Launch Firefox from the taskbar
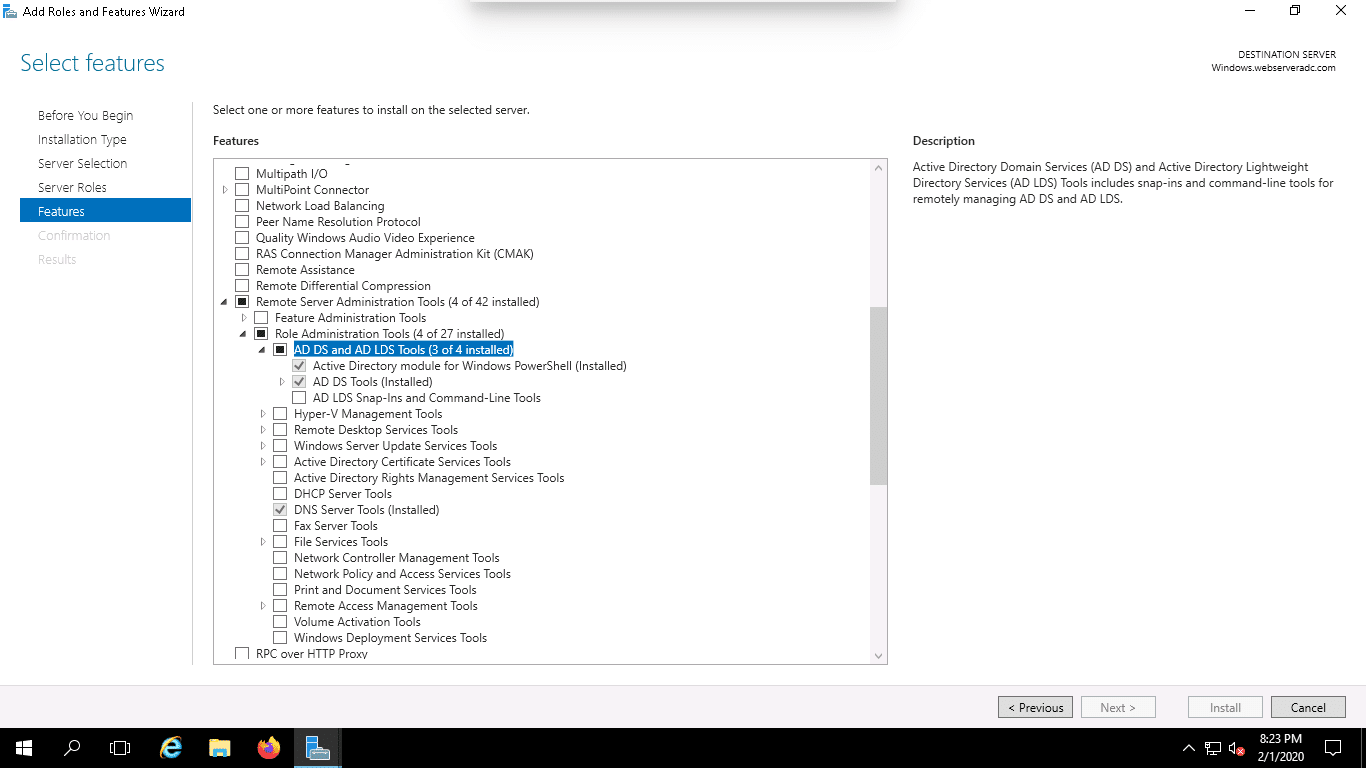Screen dimensions: 1366x768 pyautogui.click(x=268, y=747)
